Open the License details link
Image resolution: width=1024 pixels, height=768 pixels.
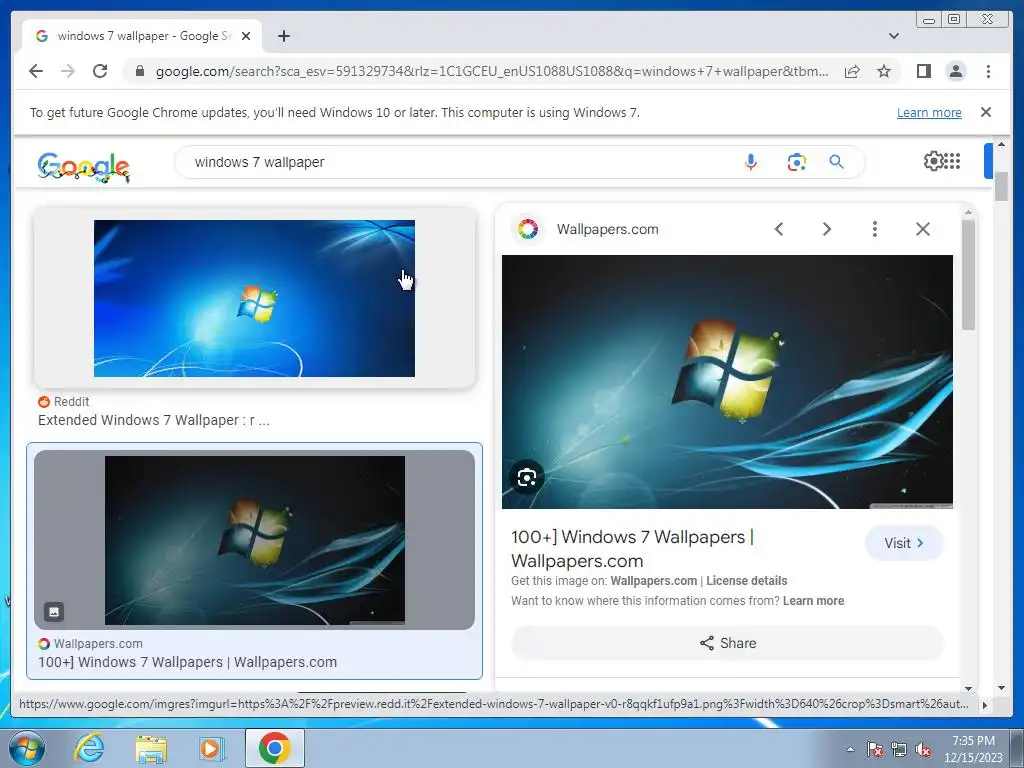click(746, 581)
